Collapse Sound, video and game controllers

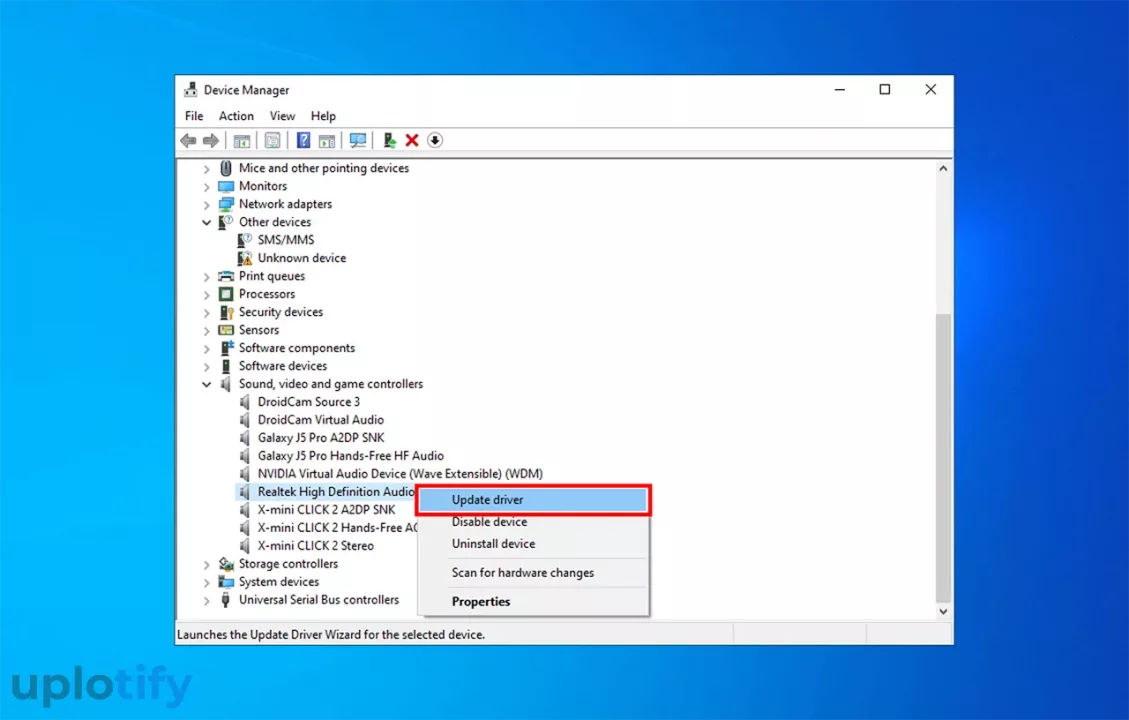pos(207,384)
